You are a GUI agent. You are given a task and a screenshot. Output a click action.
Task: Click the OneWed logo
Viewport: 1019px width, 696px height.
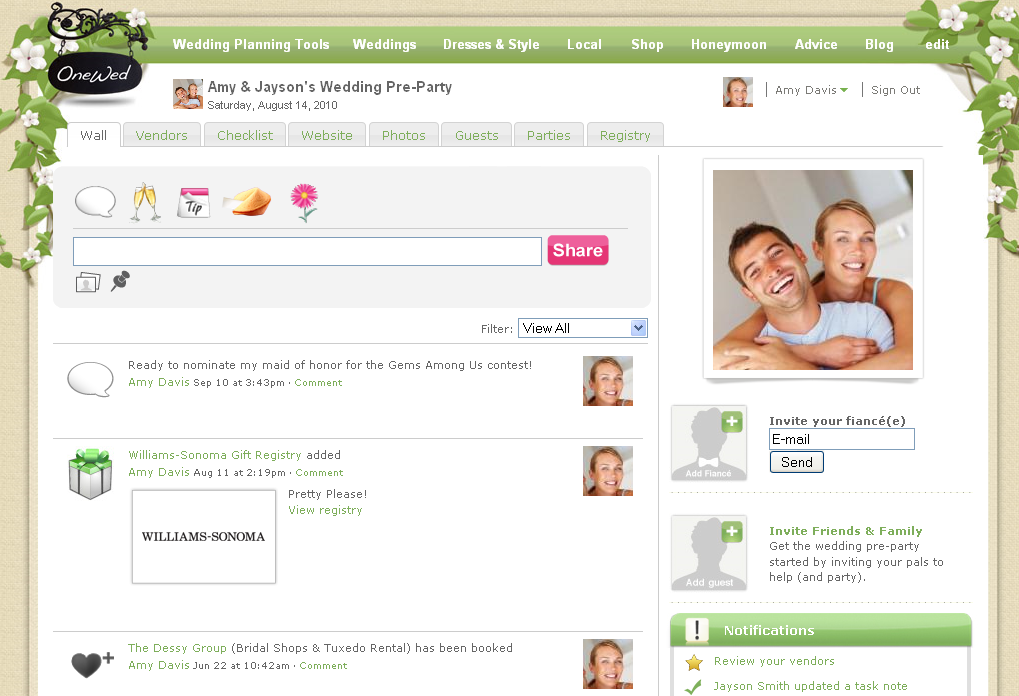94,74
